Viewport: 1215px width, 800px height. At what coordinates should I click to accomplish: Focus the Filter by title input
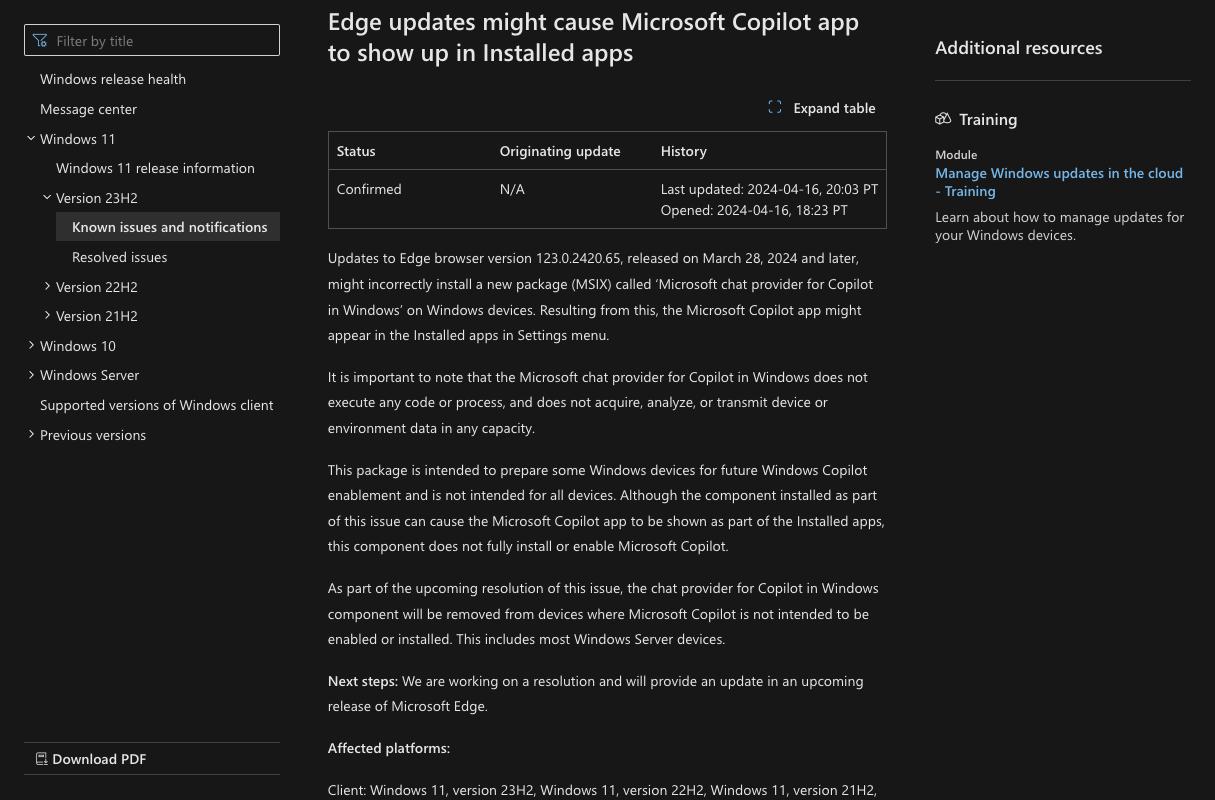(x=152, y=40)
